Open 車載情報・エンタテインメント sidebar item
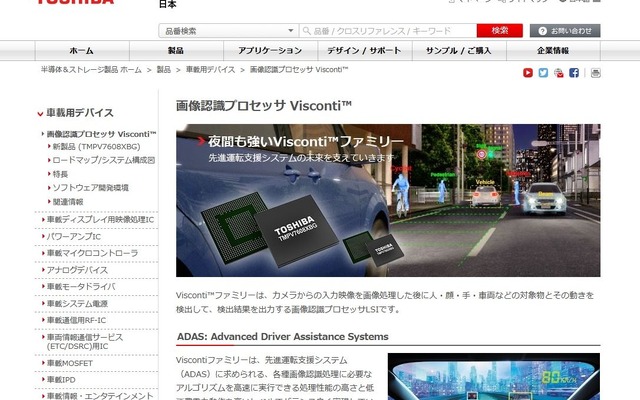 [100, 396]
